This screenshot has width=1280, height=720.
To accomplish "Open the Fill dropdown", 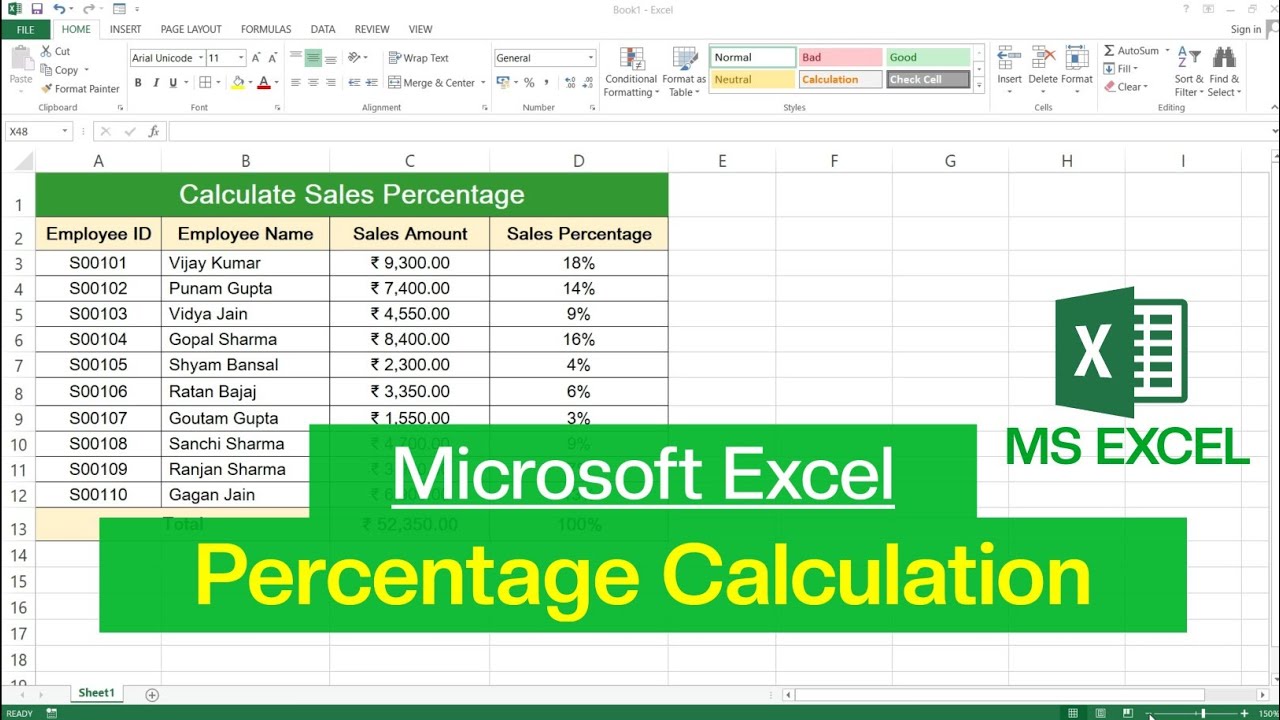I will point(1122,69).
